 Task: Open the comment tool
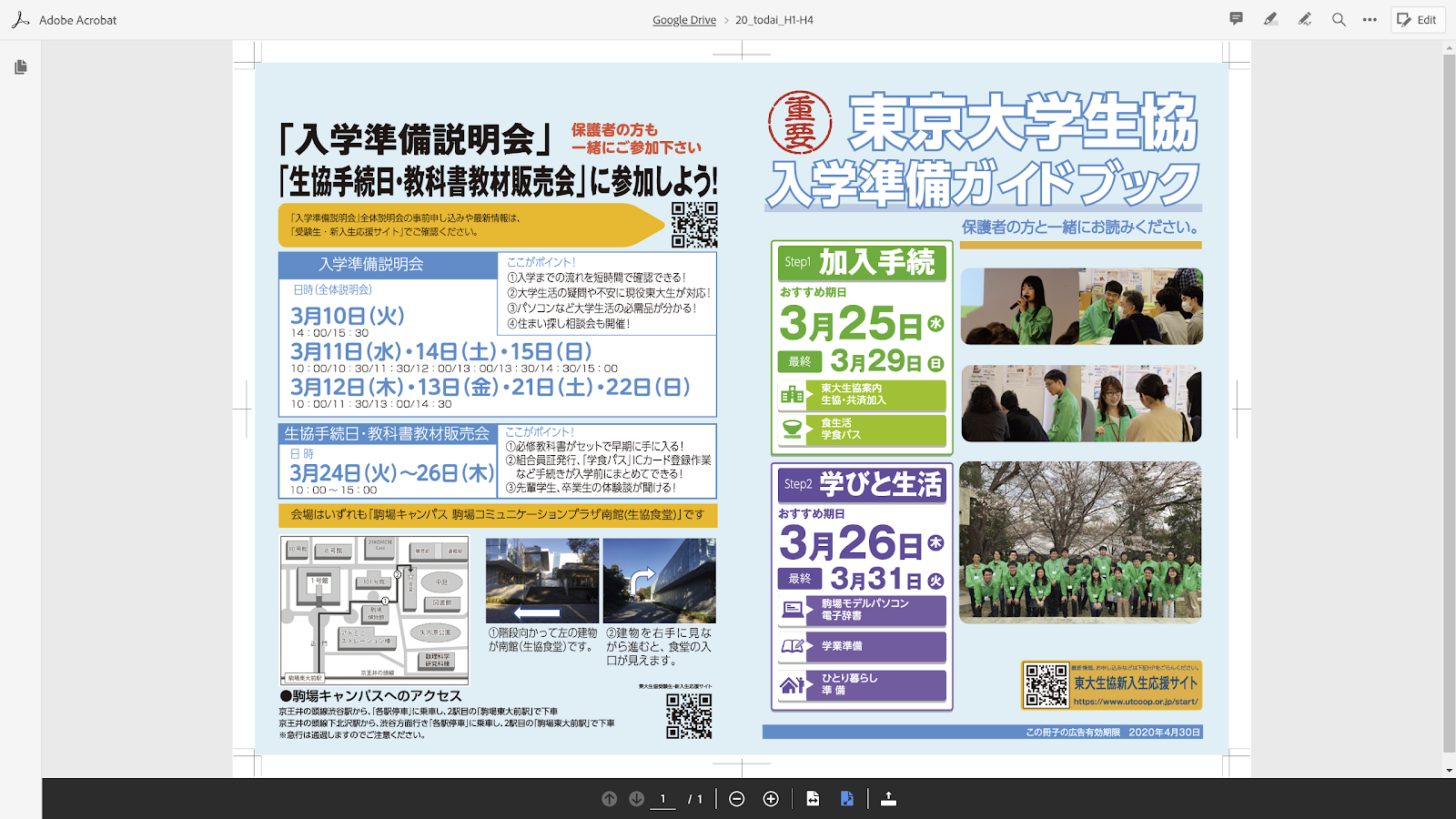[1236, 19]
